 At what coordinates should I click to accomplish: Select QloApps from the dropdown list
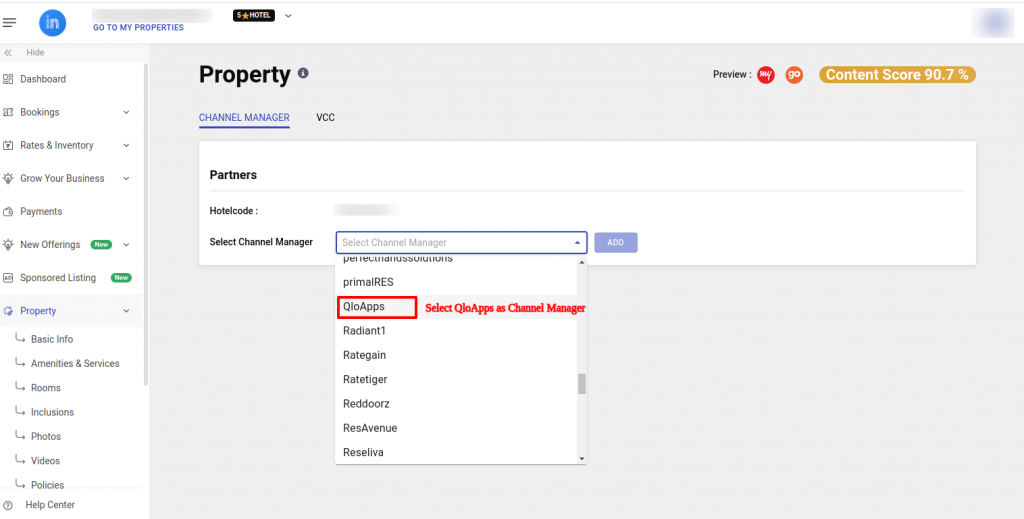[x=456, y=306]
